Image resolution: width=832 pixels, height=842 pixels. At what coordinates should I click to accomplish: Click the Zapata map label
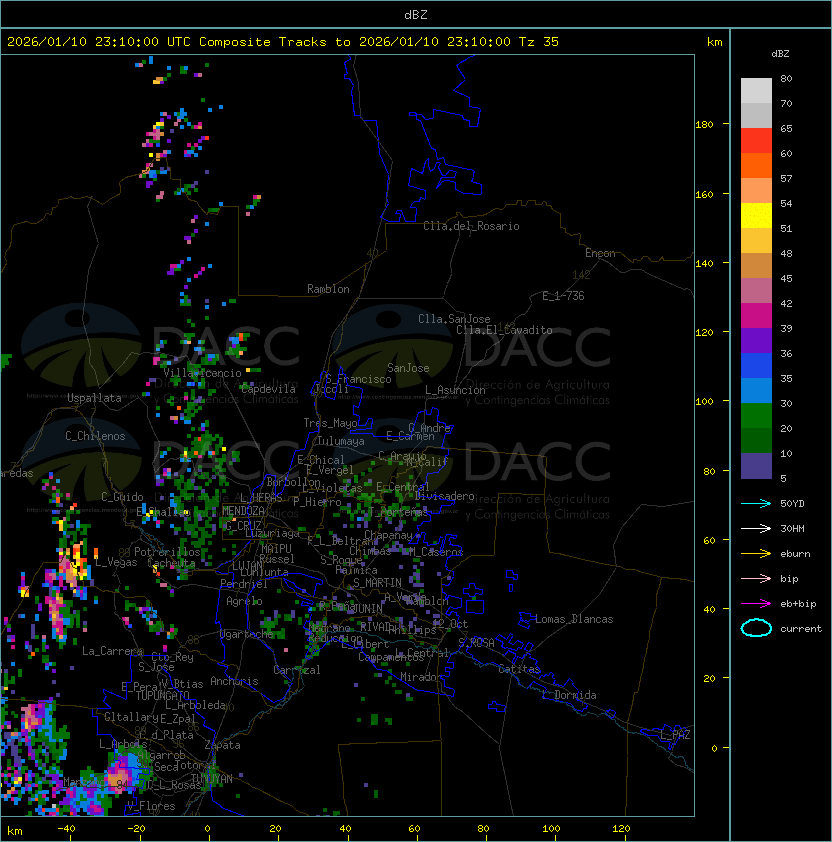point(222,745)
